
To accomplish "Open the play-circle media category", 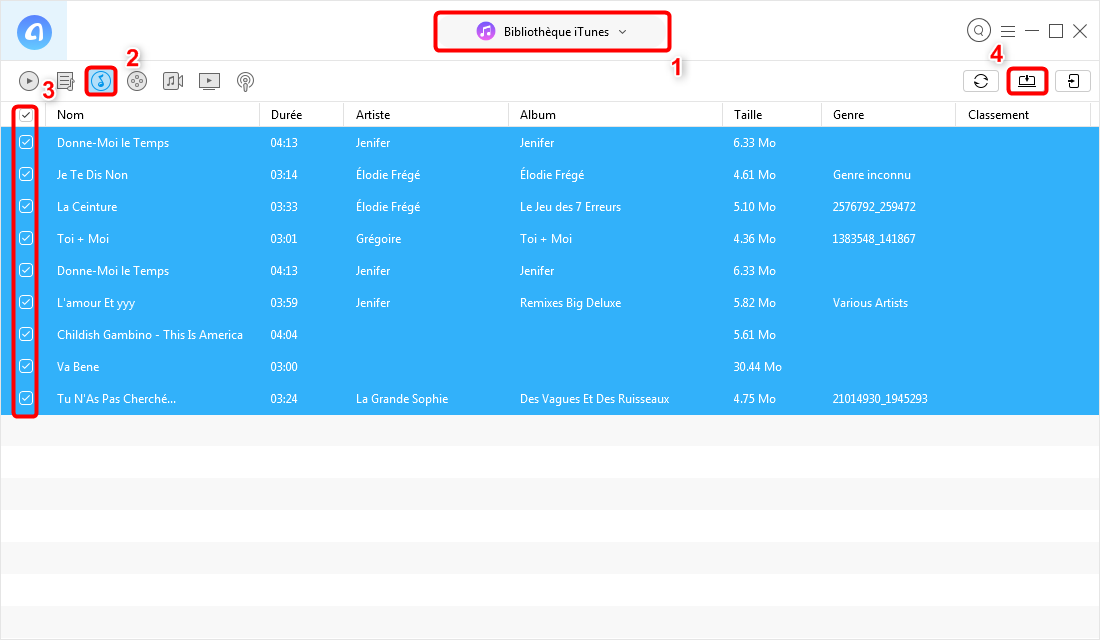I will 29,81.
